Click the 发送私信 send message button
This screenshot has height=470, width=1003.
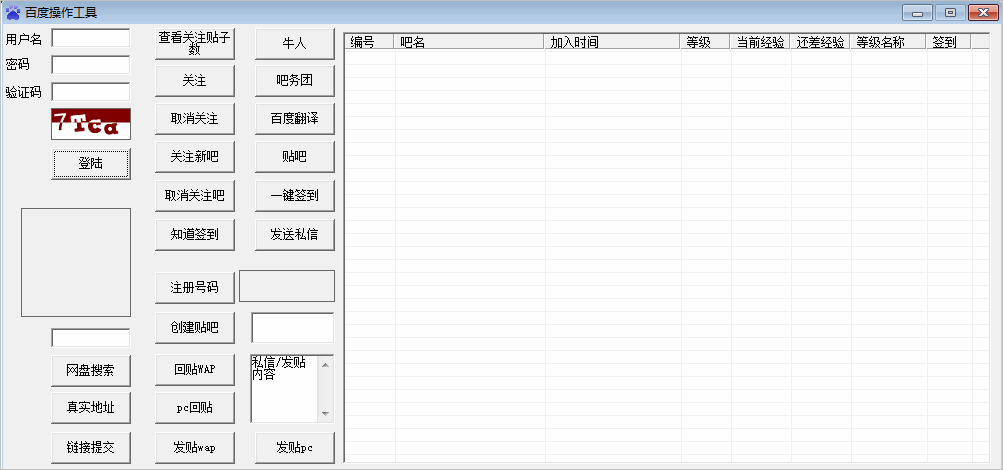(295, 235)
